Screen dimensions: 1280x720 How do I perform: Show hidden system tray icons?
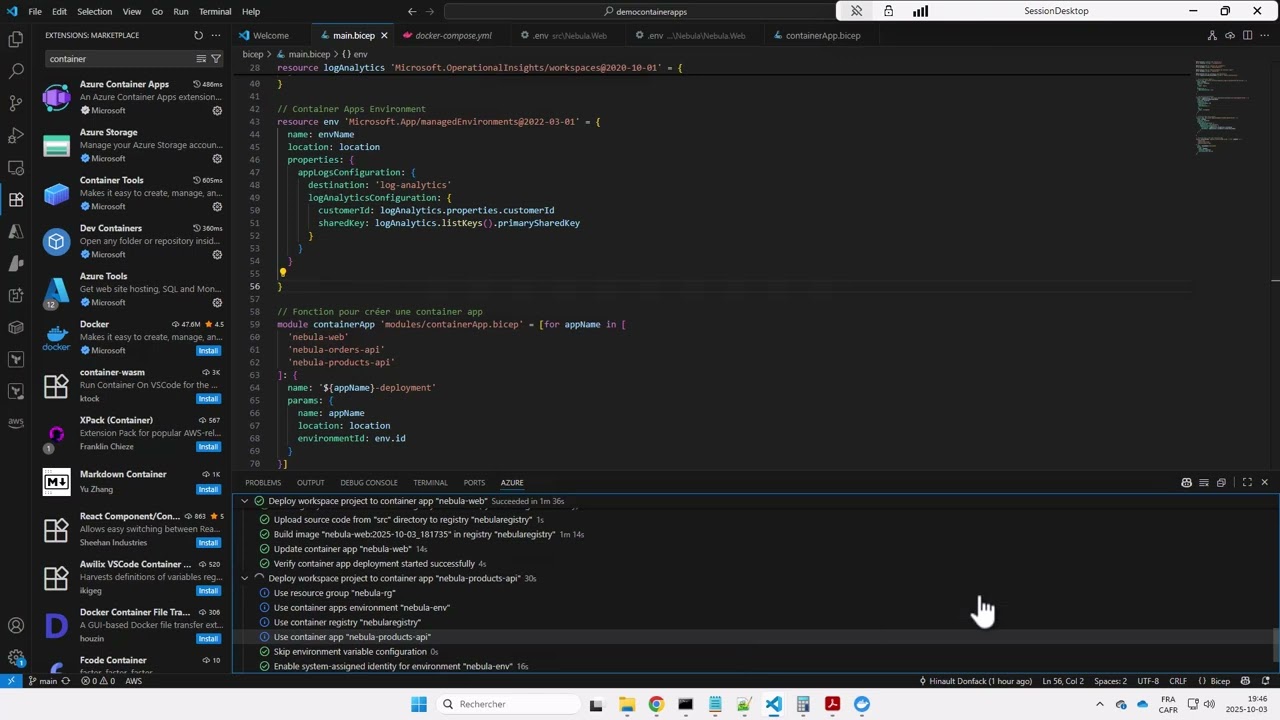click(x=1100, y=704)
